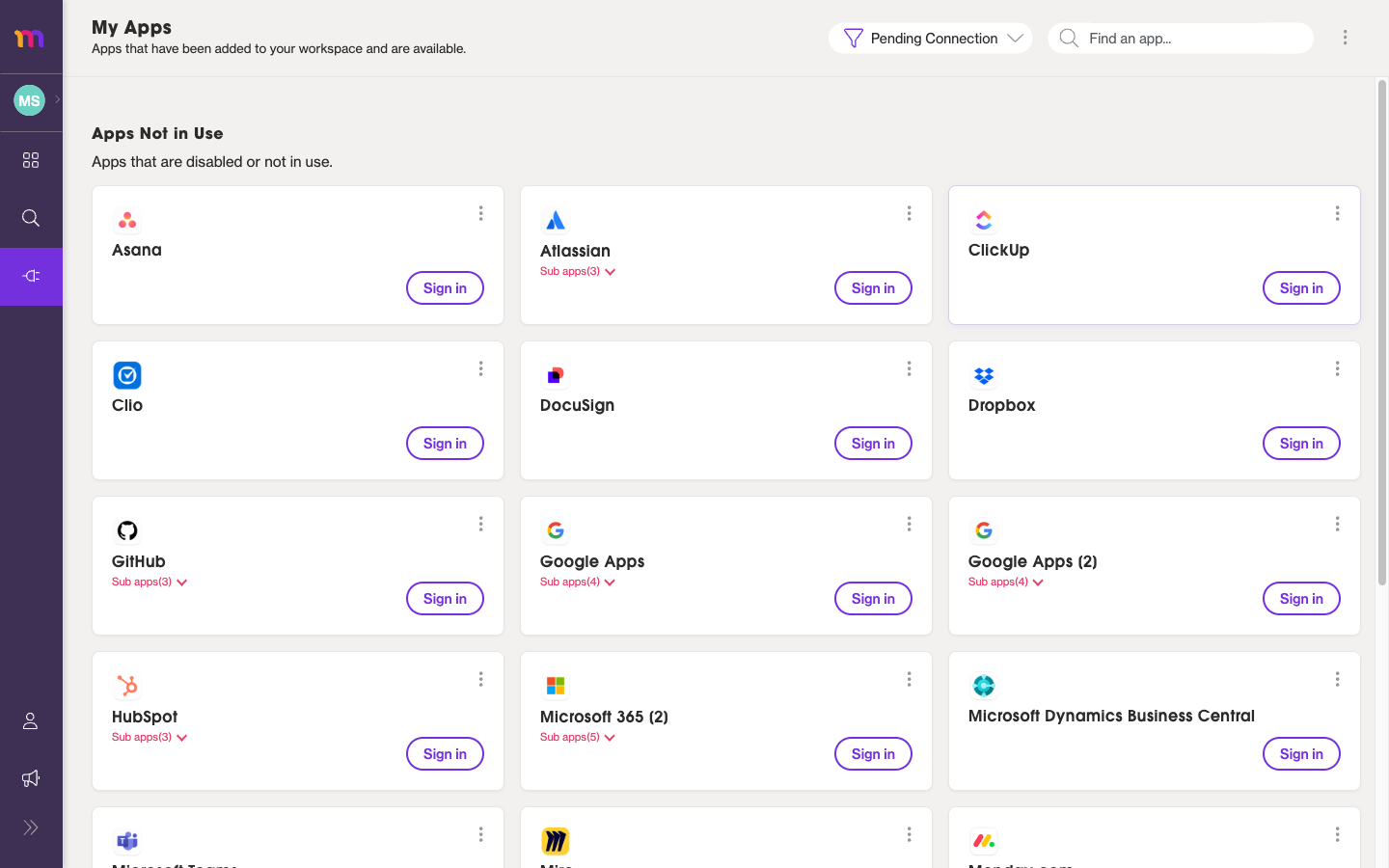Click the HubSpot app logo
This screenshot has width=1389, height=868.
click(127, 686)
